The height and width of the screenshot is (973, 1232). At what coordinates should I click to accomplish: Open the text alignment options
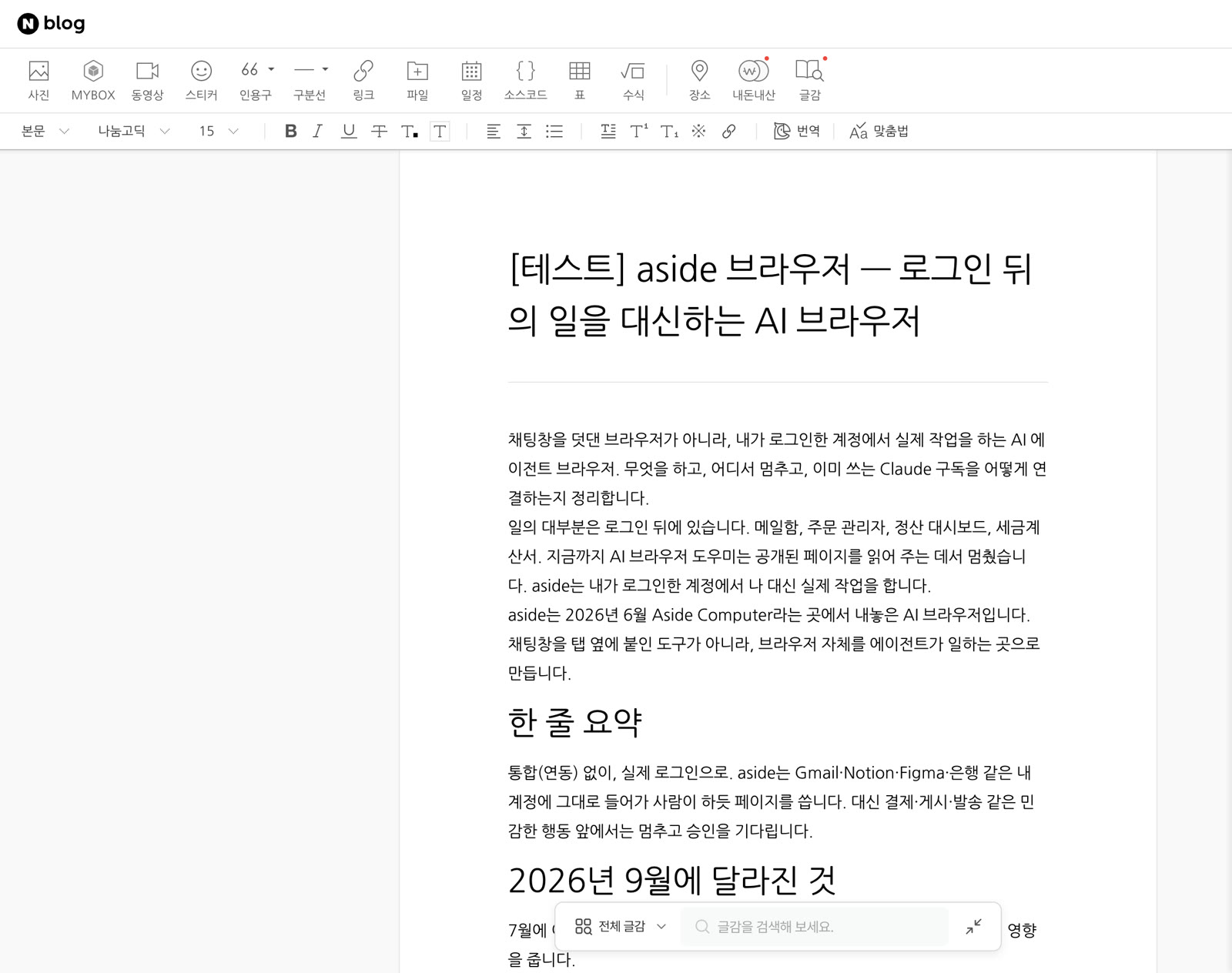494,131
